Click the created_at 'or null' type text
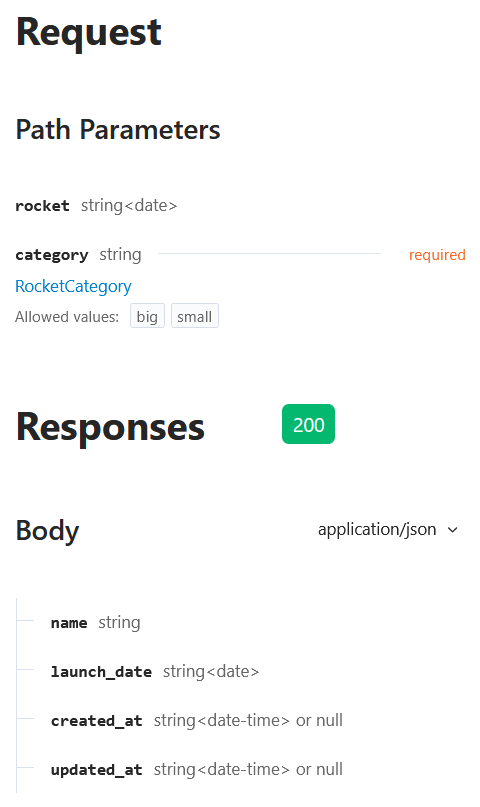The image size is (480, 807). (x=319, y=721)
